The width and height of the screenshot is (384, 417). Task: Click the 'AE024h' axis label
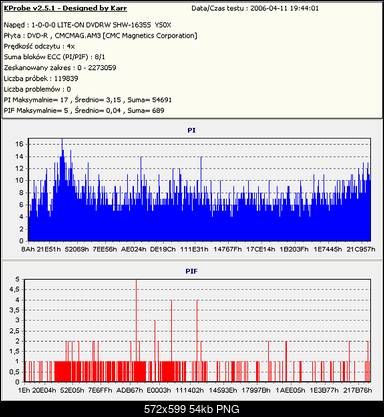(133, 249)
